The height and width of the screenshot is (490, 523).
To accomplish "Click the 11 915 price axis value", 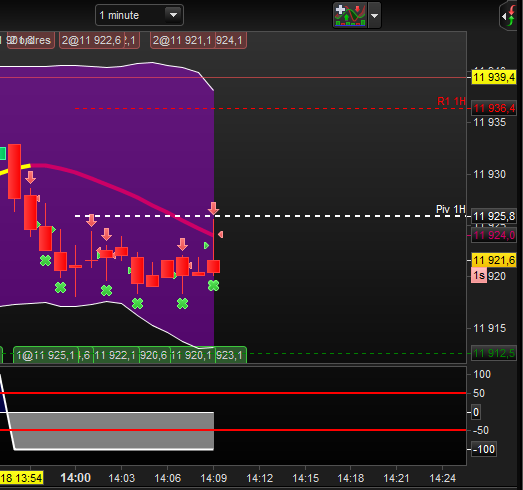I will point(490,328).
